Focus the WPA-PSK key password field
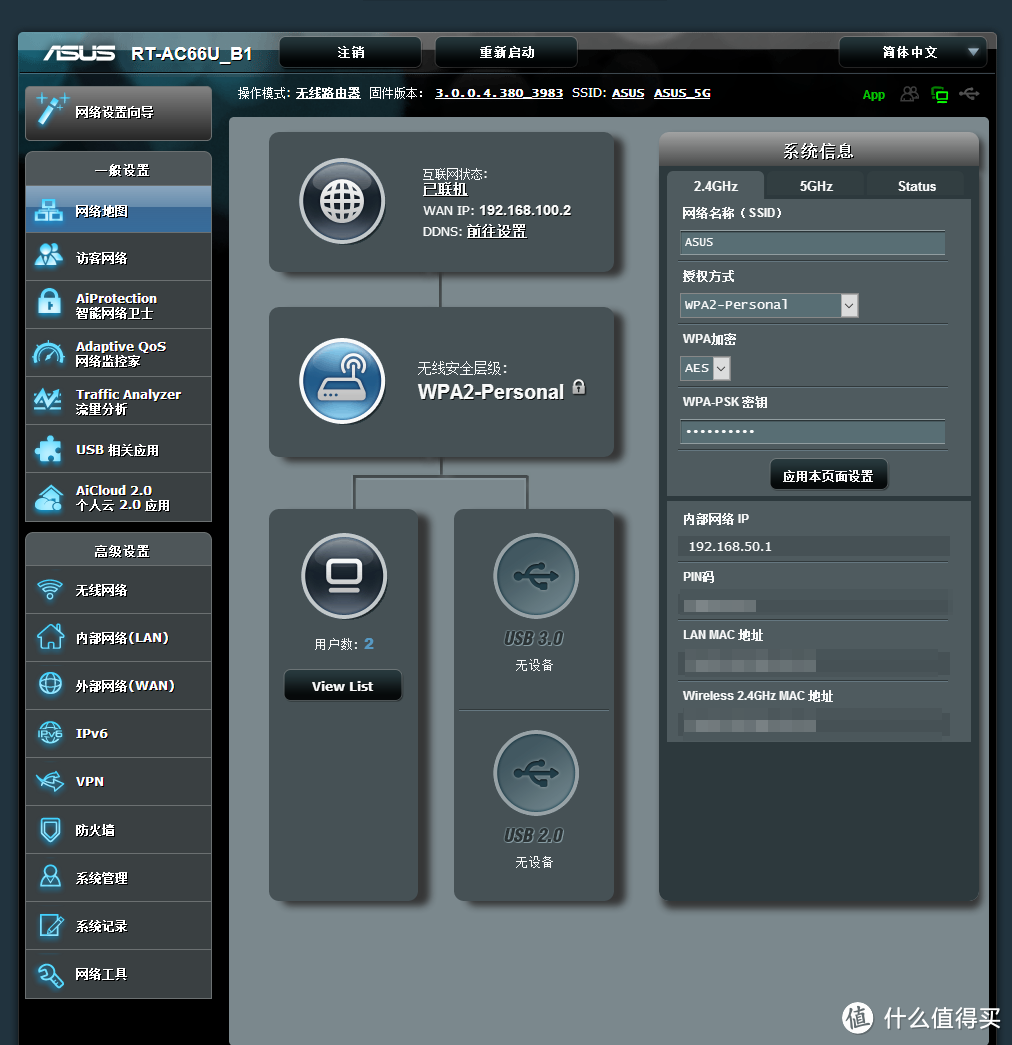Image resolution: width=1012 pixels, height=1045 pixels. coord(812,431)
